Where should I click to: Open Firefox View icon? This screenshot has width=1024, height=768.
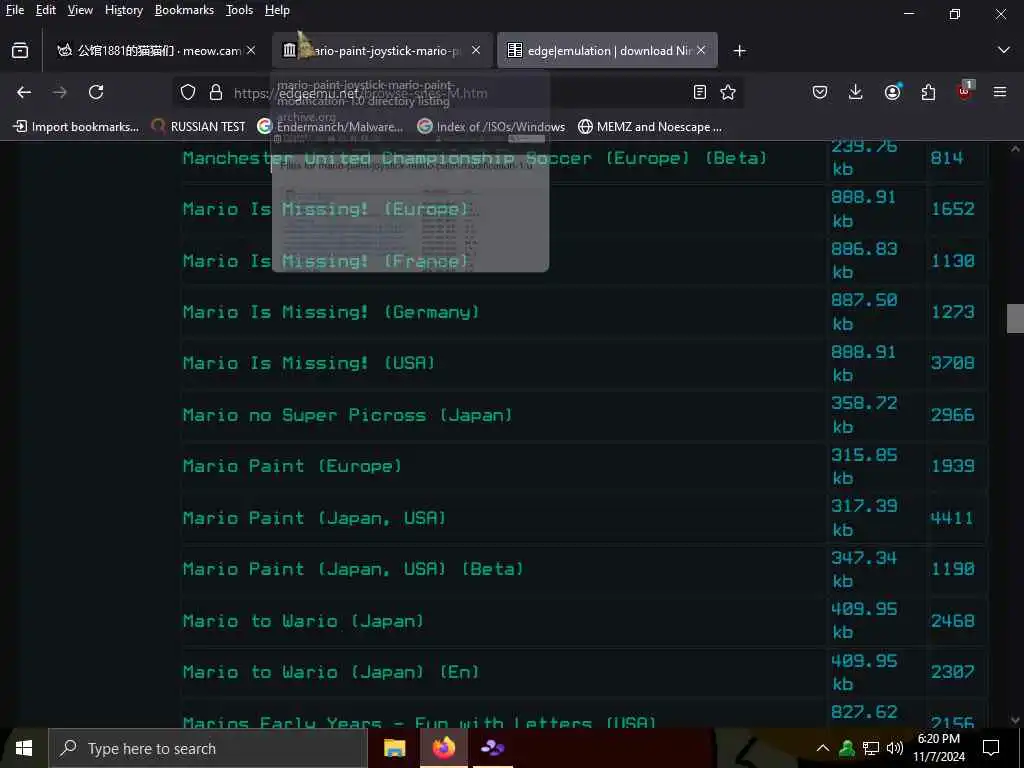[x=20, y=50]
